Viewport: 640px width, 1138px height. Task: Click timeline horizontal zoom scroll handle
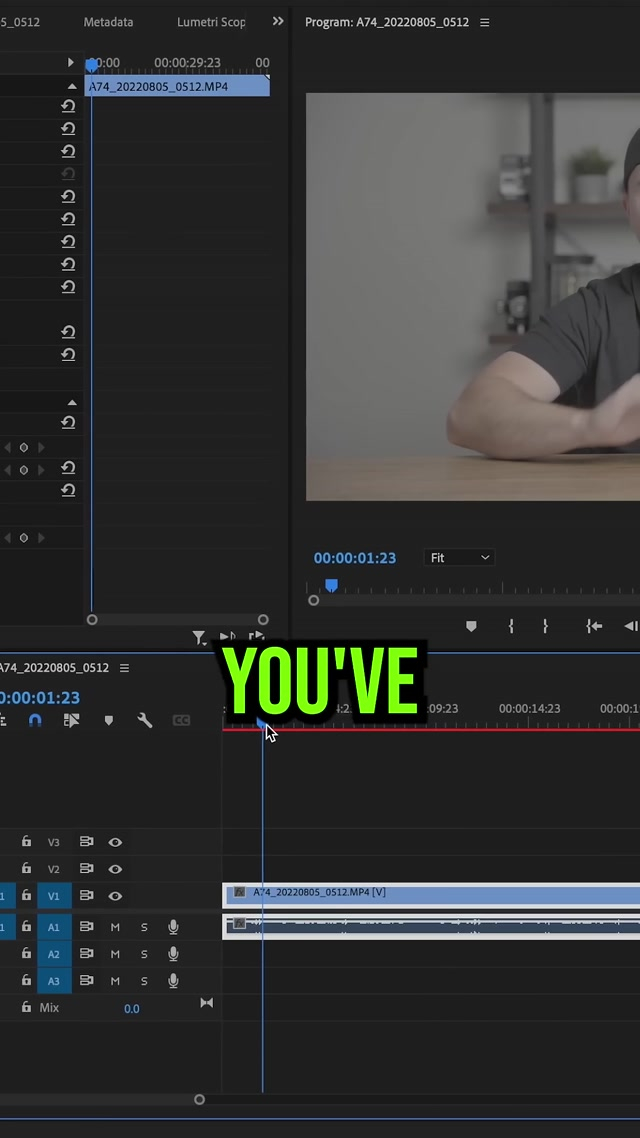point(200,1100)
